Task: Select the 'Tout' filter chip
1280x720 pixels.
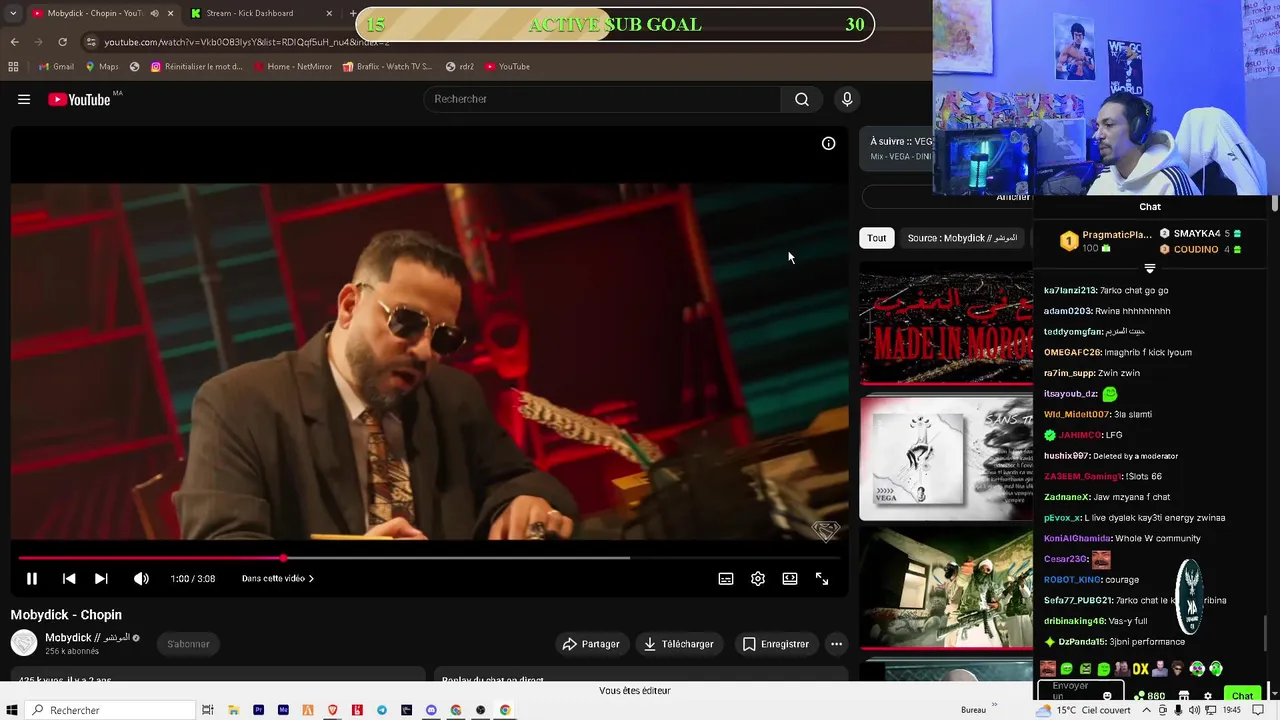Action: click(877, 238)
